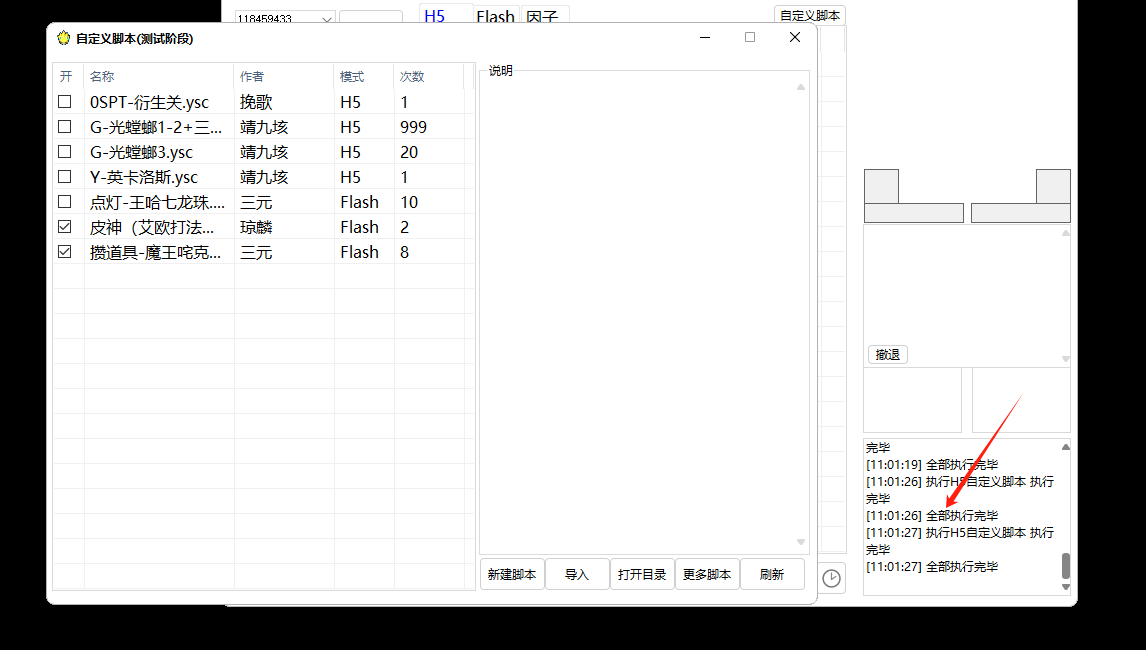
Task: Click the 更多脚本 button
Action: 707,575
